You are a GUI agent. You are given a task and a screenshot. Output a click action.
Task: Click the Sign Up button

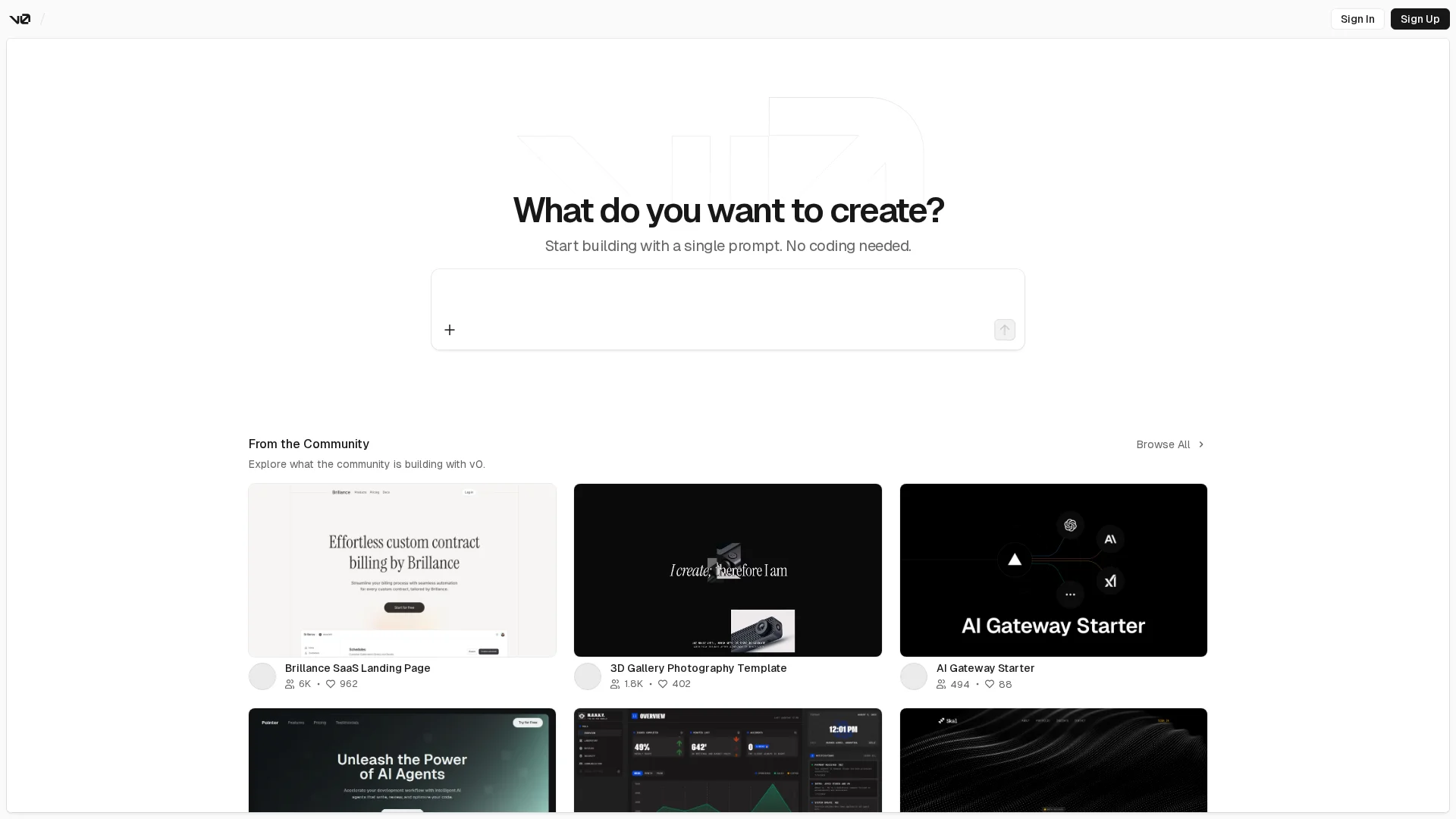[x=1420, y=19]
